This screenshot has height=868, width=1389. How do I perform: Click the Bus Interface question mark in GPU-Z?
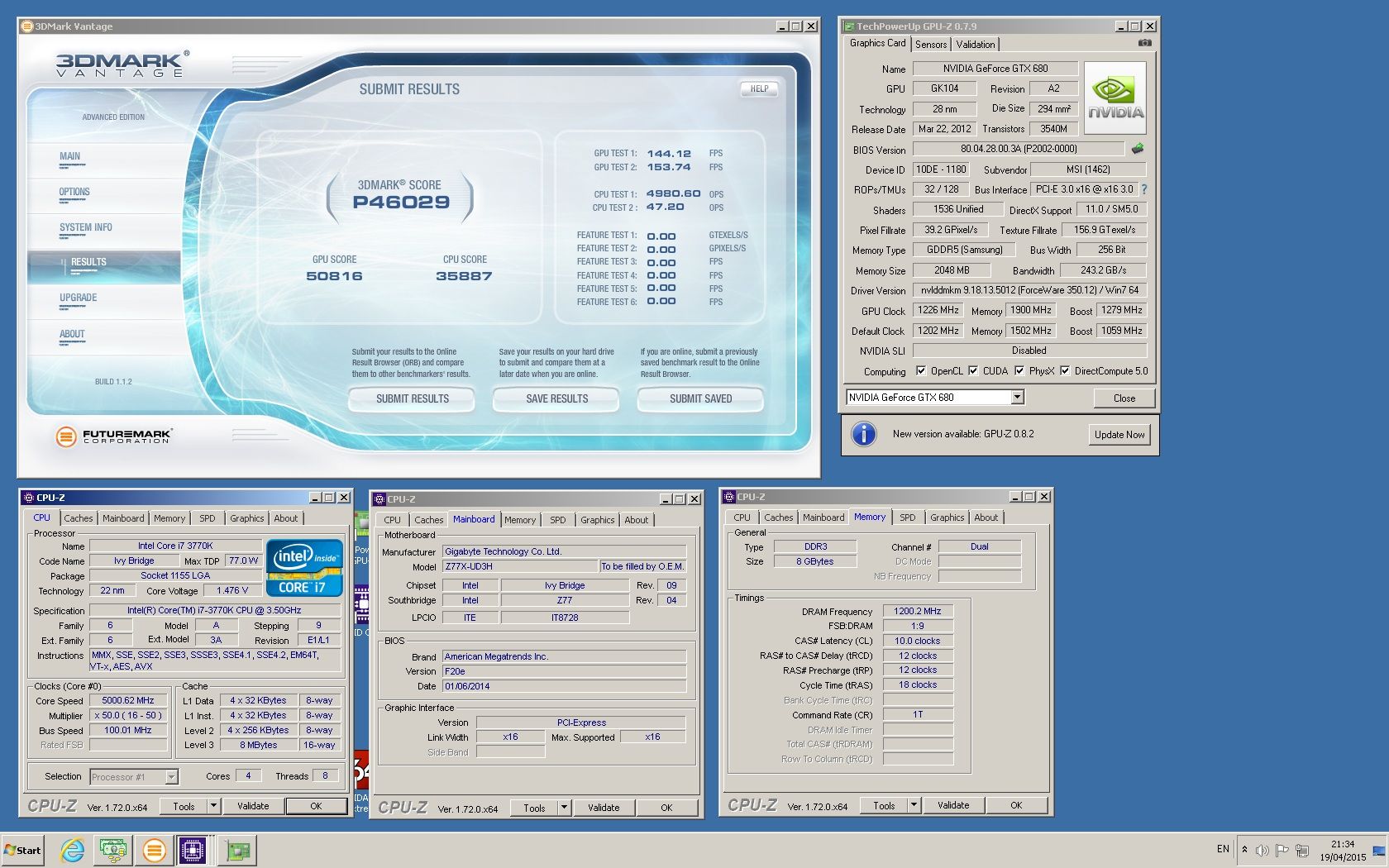pos(1144,189)
